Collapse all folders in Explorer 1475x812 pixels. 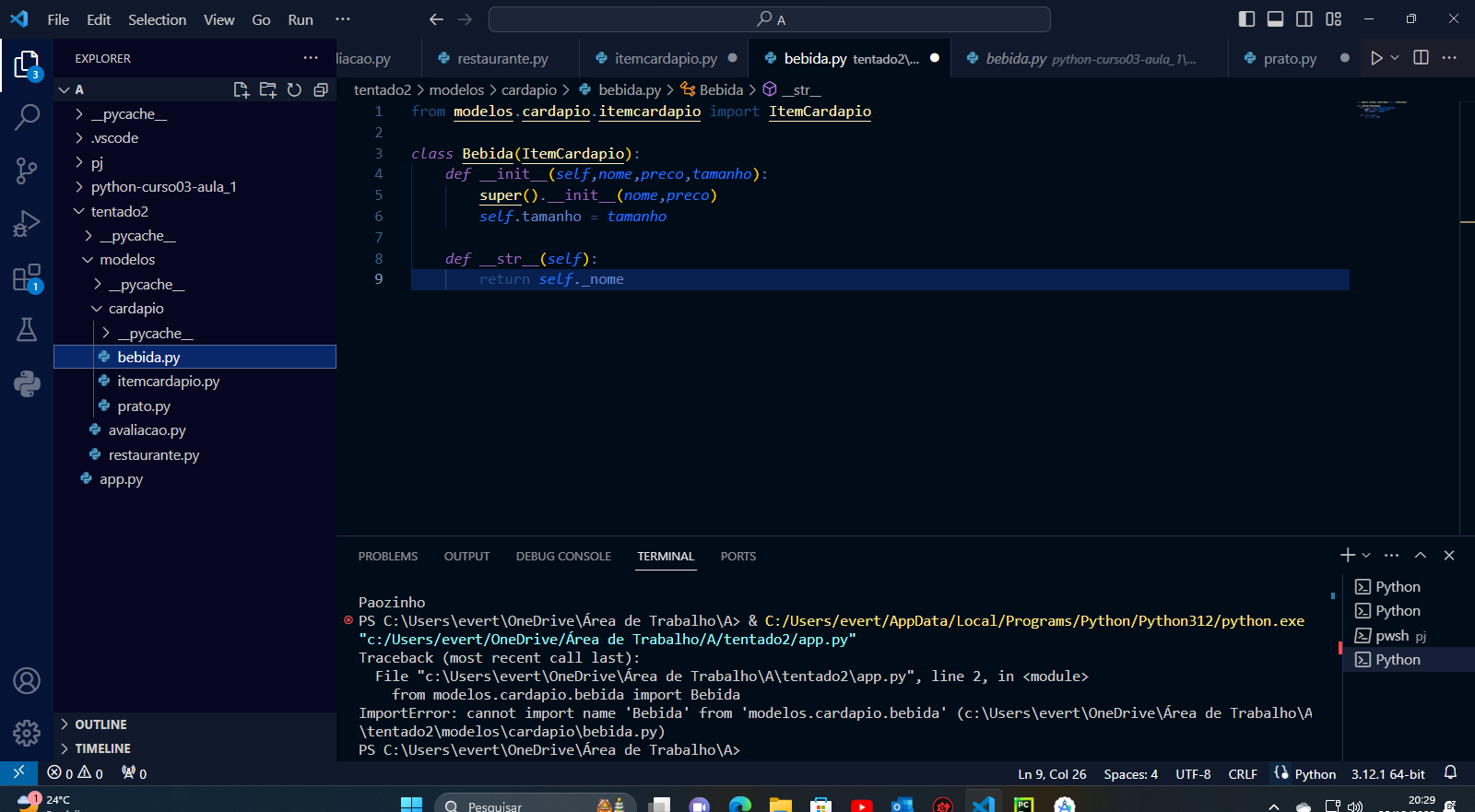pos(321,89)
